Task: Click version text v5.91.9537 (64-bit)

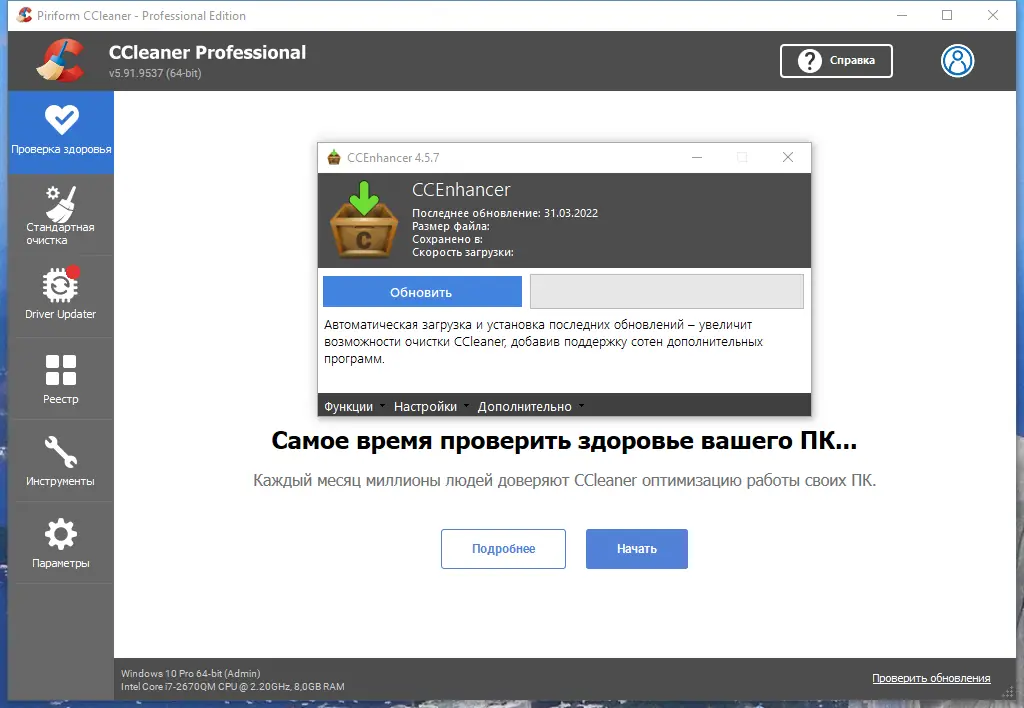Action: click(x=155, y=73)
